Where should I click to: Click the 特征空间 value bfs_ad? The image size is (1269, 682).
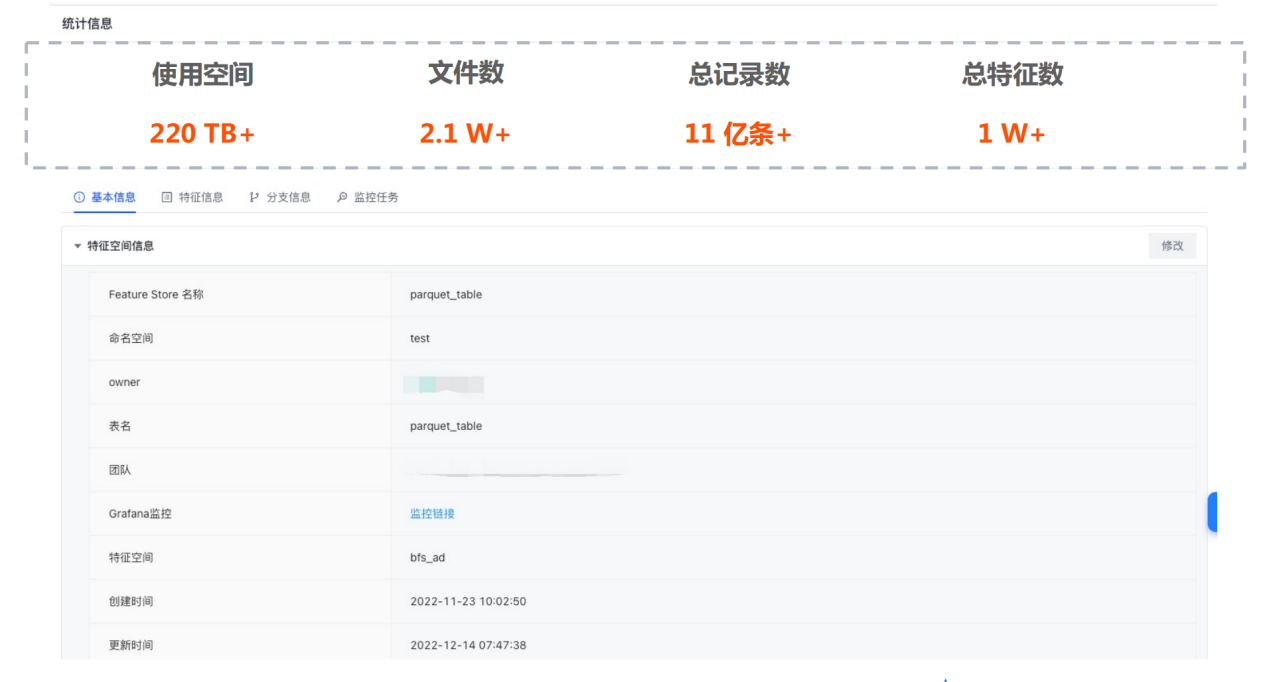(428, 558)
